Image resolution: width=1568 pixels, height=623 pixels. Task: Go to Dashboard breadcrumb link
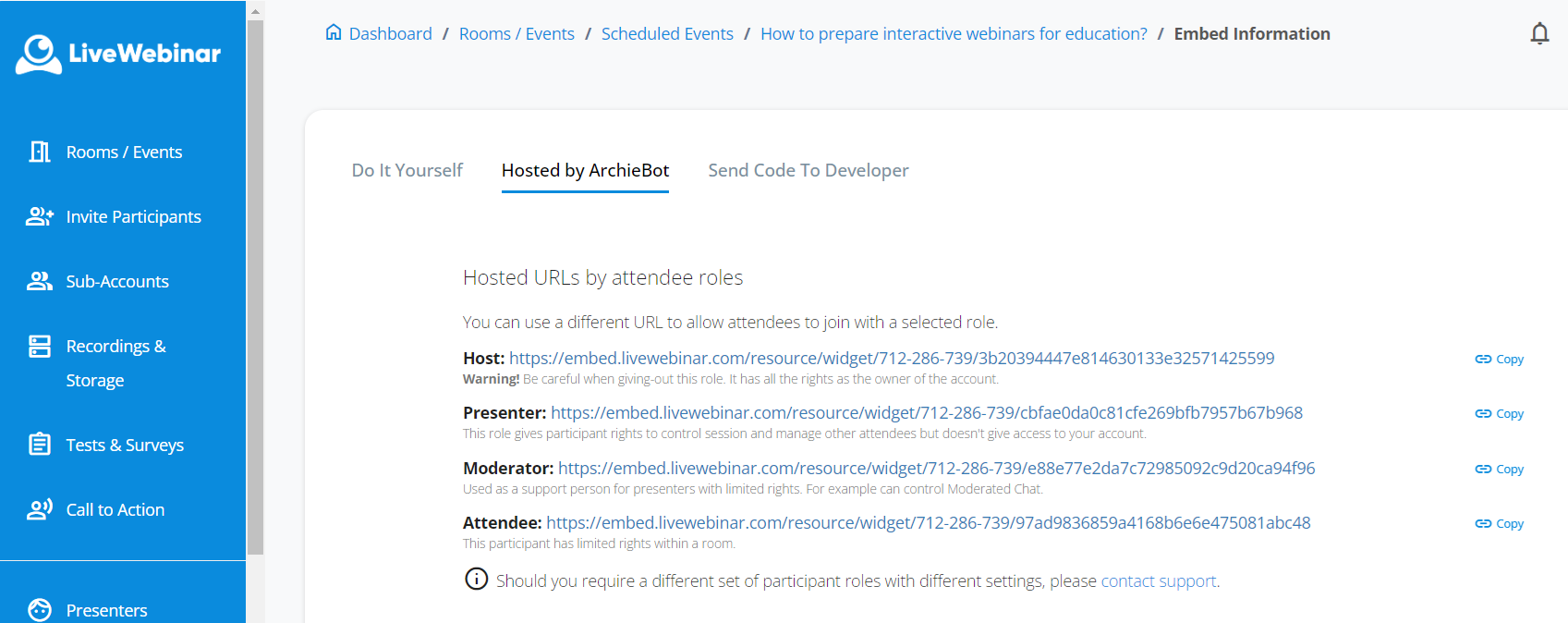tap(389, 34)
